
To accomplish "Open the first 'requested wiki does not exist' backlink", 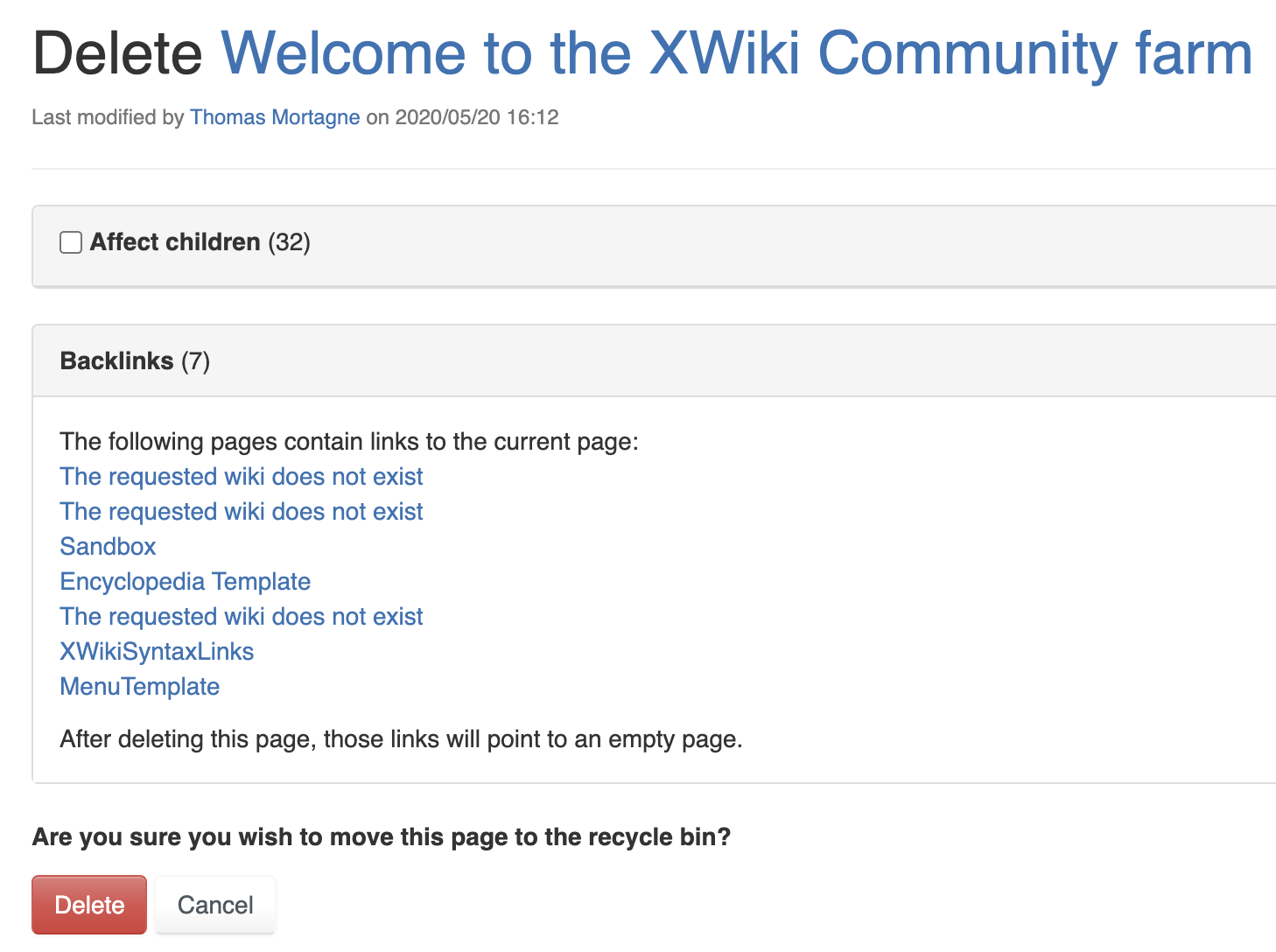I will pyautogui.click(x=242, y=476).
